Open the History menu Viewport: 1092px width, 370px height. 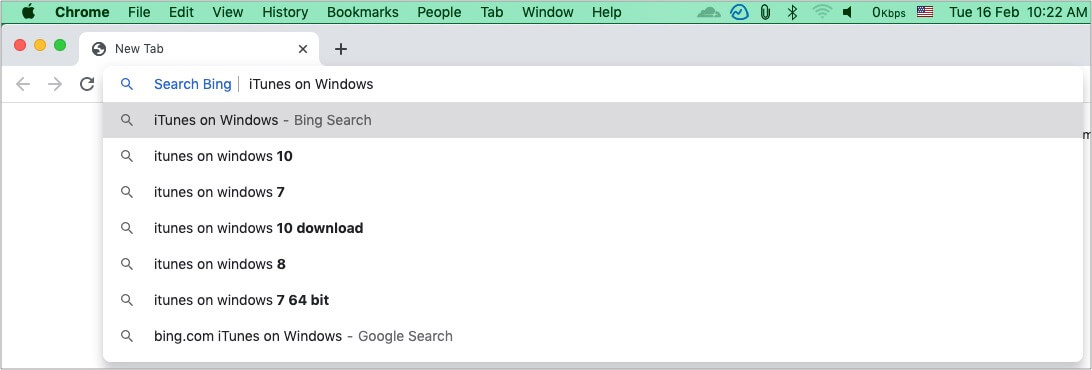[x=285, y=12]
